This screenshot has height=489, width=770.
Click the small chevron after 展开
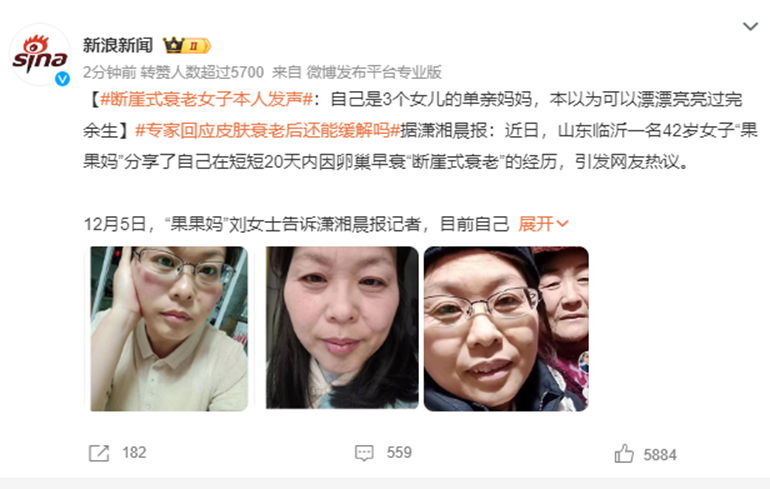562,224
